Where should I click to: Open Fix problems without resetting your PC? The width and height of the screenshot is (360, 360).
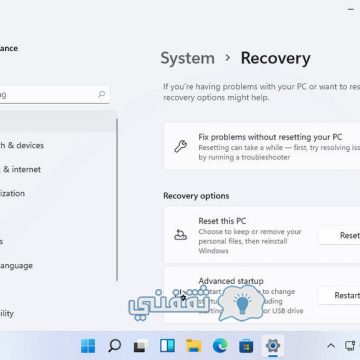pos(262,147)
